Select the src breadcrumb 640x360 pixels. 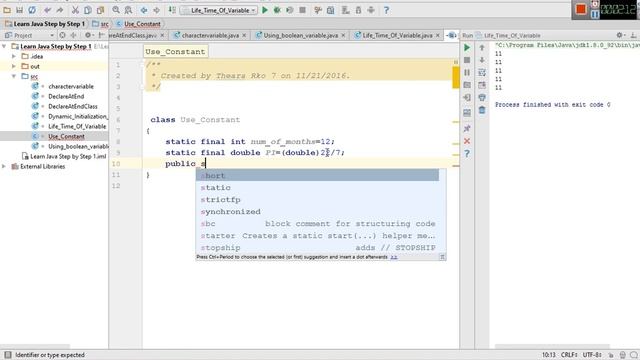click(x=101, y=24)
